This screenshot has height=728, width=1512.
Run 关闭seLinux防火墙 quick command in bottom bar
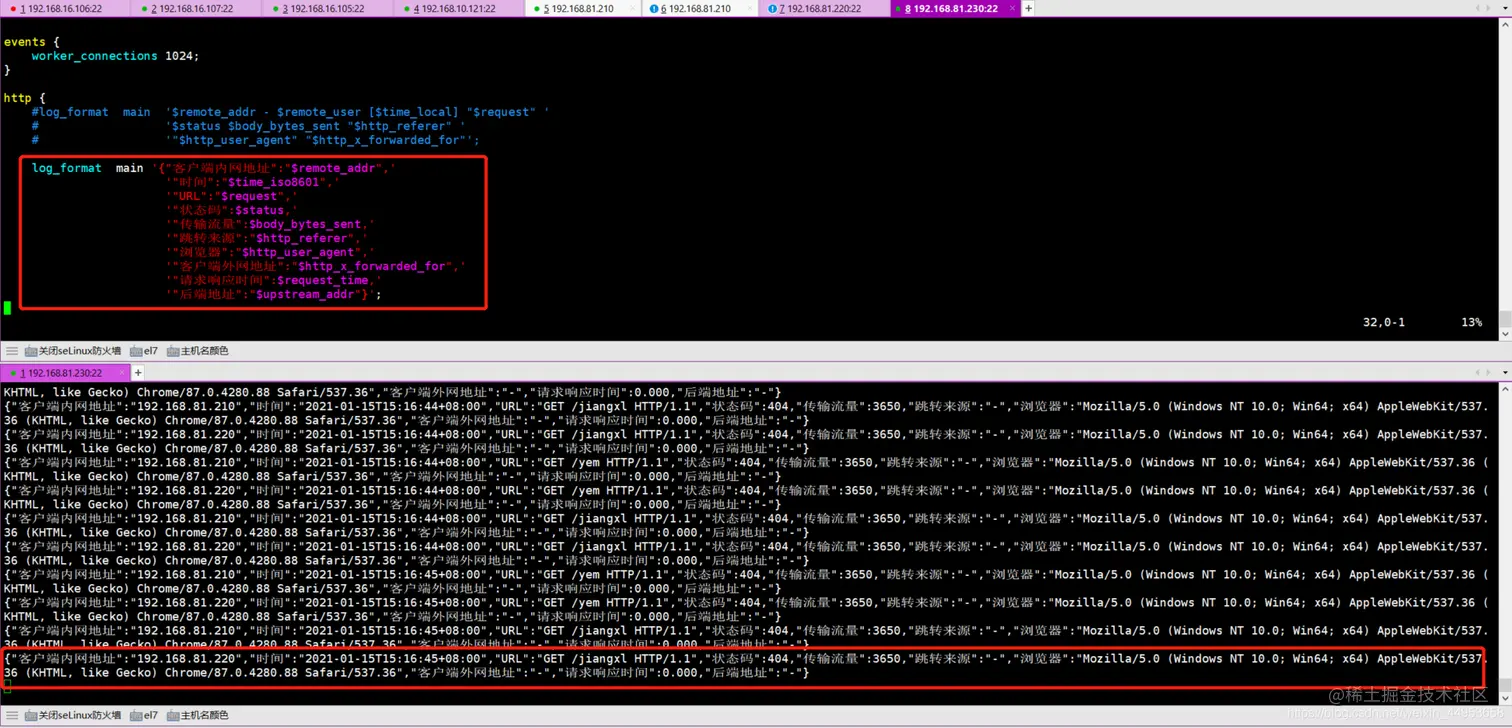tap(72, 715)
